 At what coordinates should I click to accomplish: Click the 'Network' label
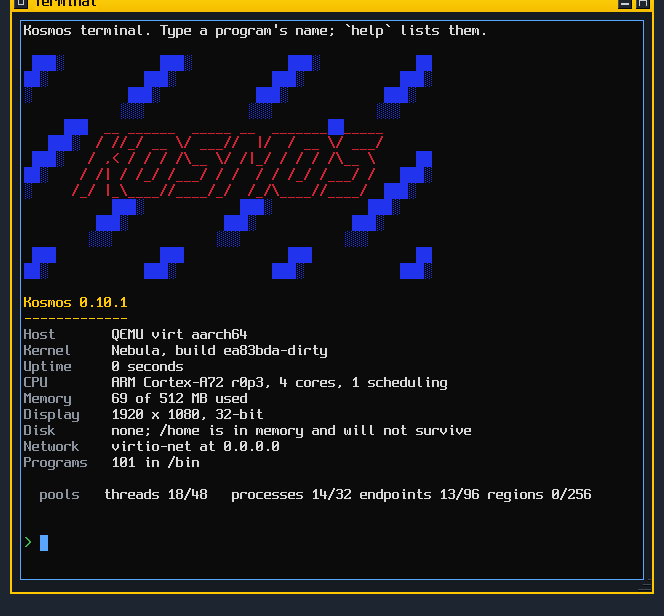tap(51, 447)
